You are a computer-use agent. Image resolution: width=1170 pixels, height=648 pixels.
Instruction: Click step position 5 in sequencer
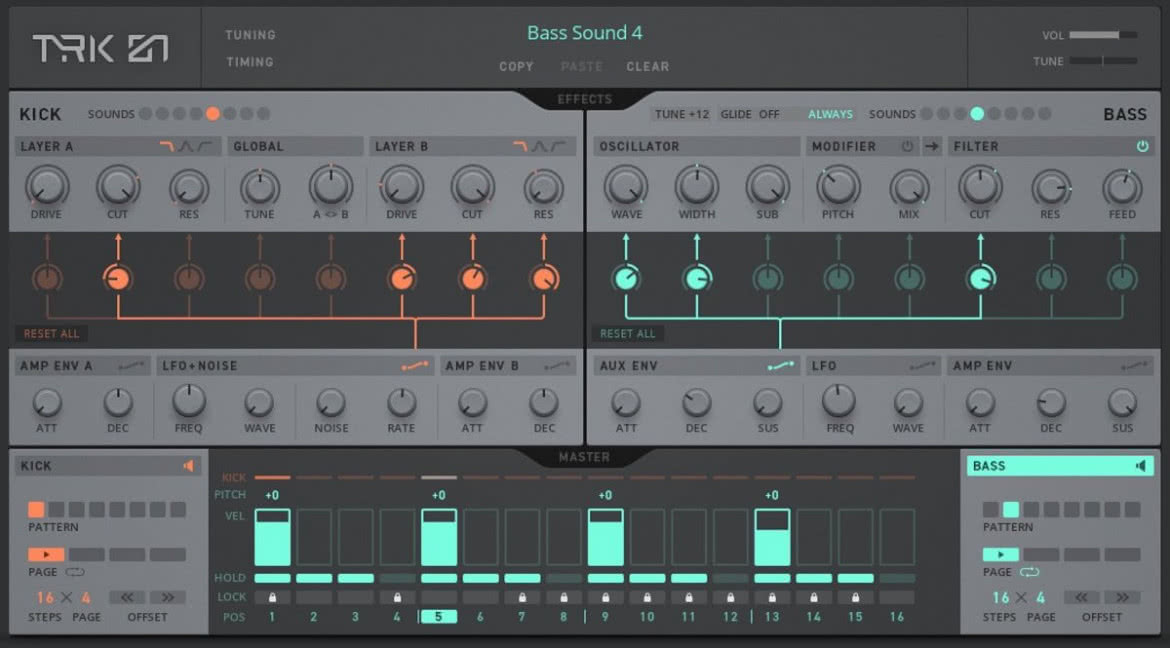click(x=439, y=617)
